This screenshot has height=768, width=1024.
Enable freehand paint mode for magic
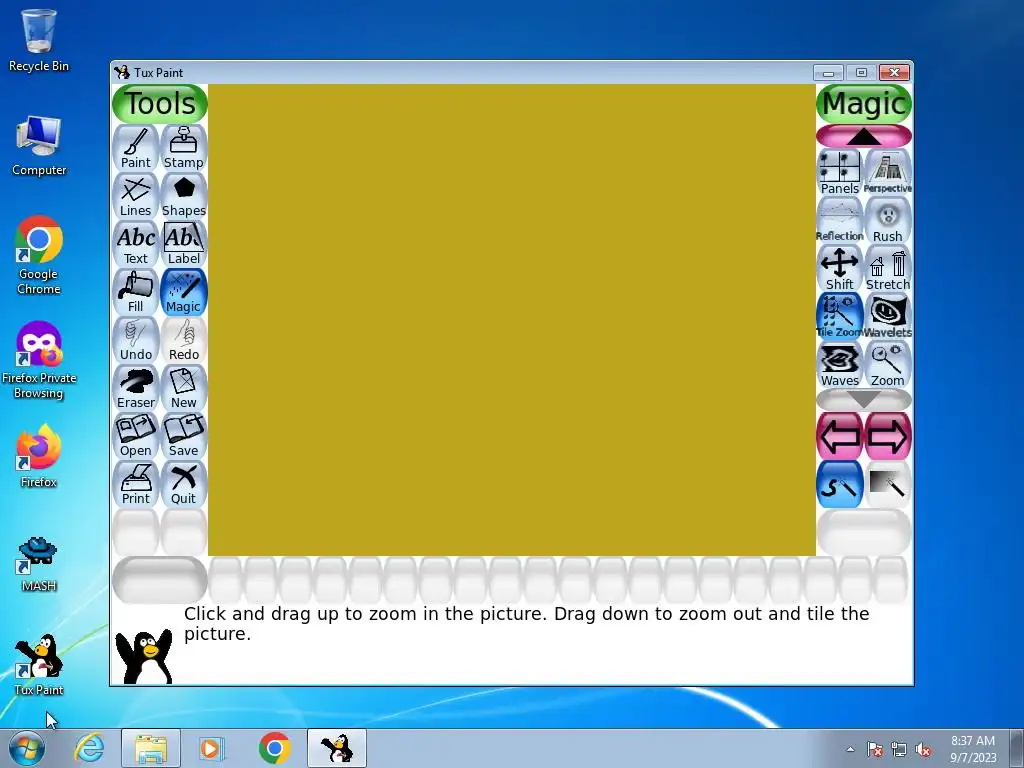tap(840, 484)
